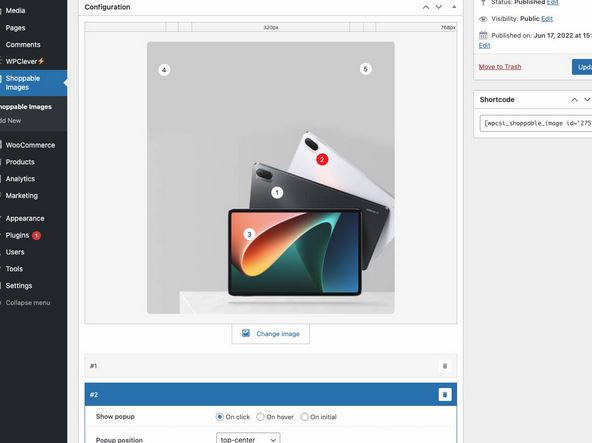Click Collapse menu in the sidebar
This screenshot has width=592, height=443.
[x=28, y=303]
